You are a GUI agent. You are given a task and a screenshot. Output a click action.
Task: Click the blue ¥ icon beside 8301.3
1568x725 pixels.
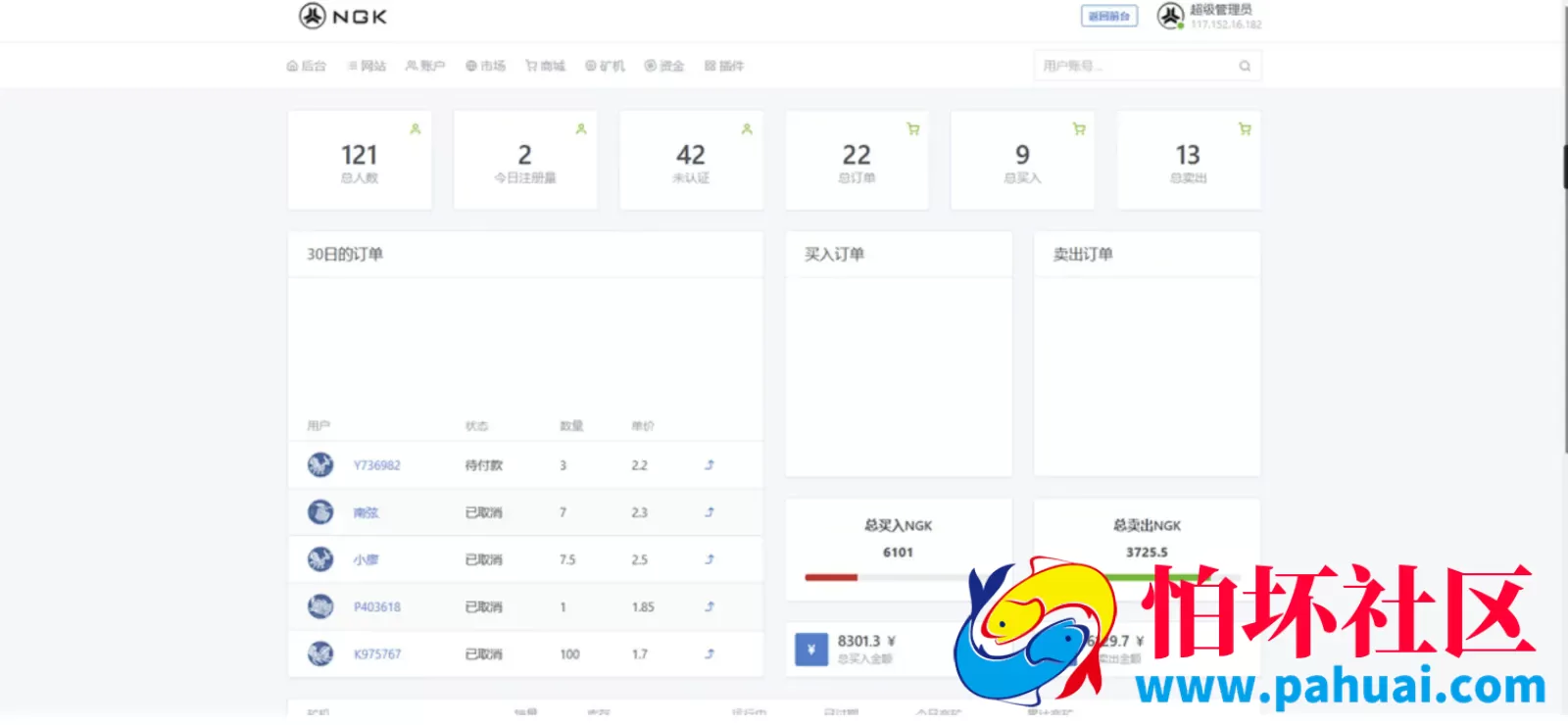811,650
